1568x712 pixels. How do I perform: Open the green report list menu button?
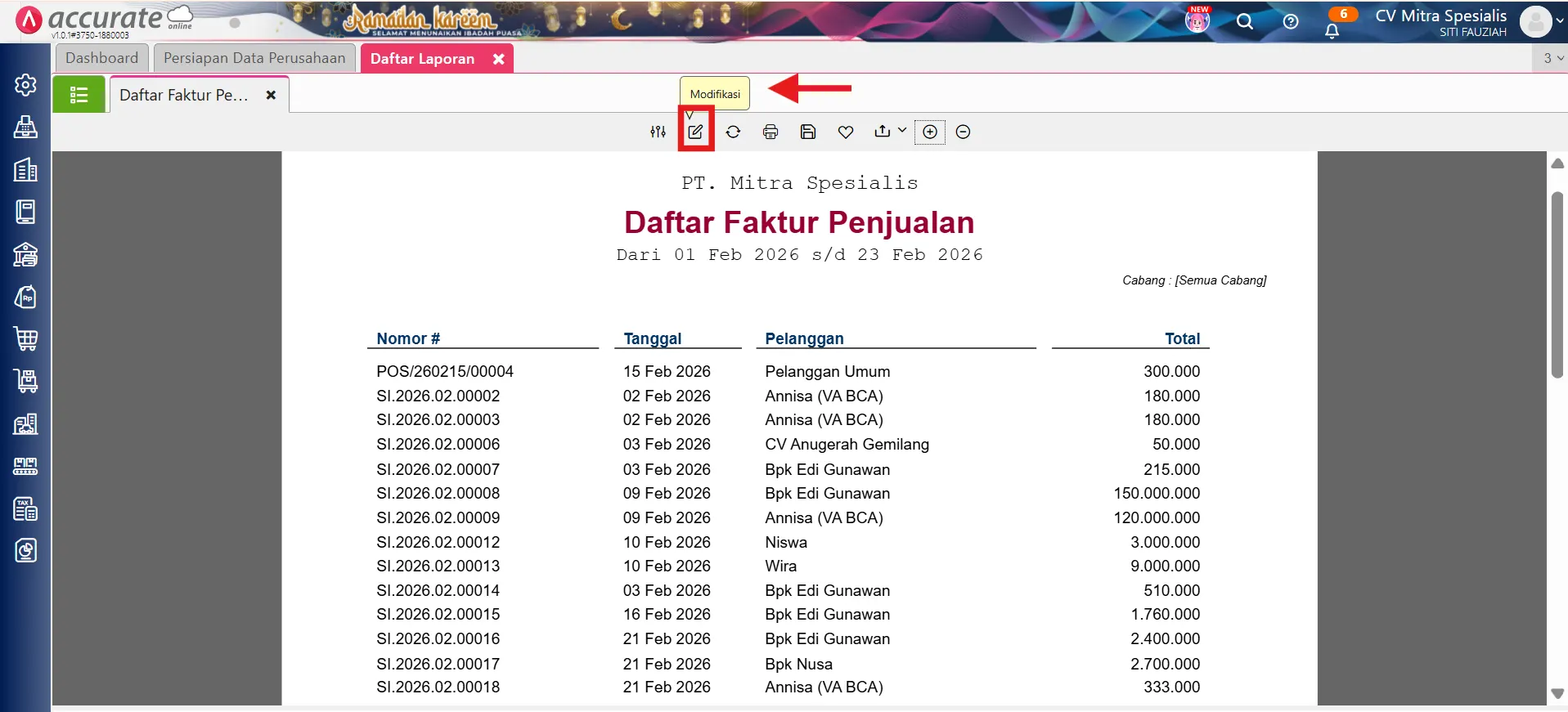pyautogui.click(x=79, y=95)
